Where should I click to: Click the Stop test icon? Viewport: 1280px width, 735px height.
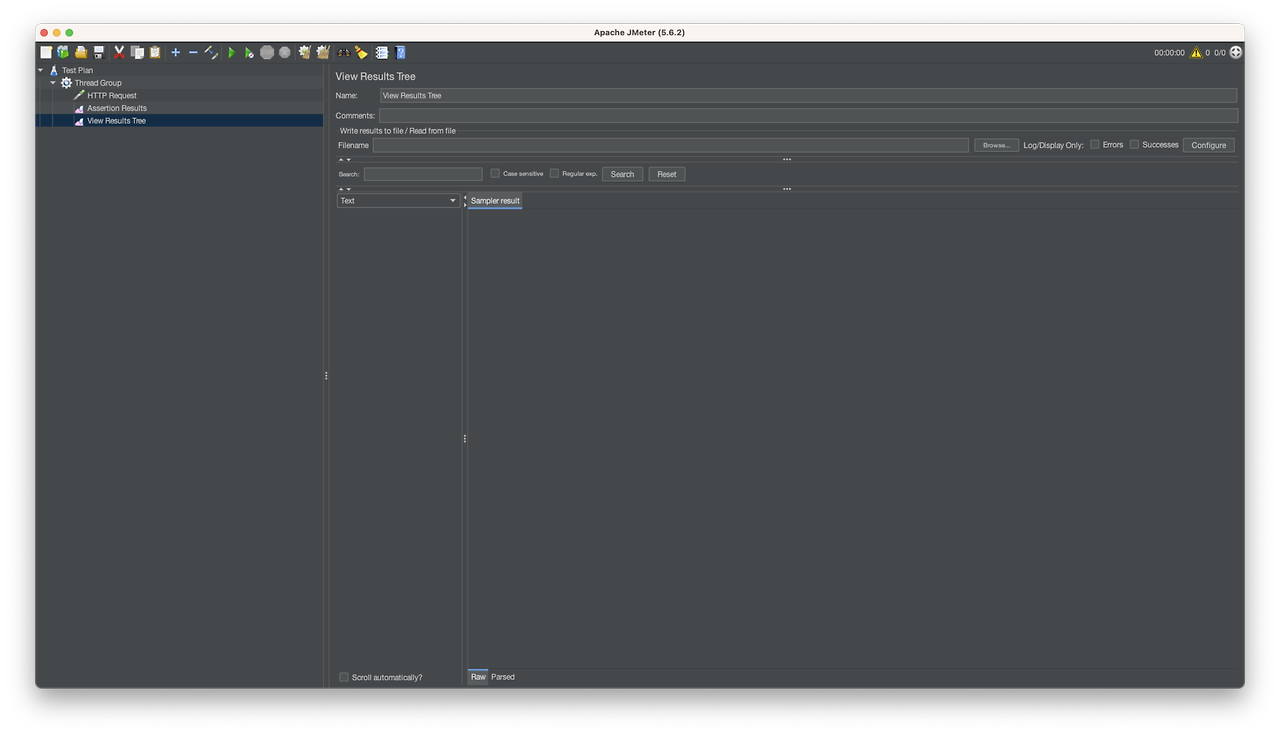click(267, 52)
